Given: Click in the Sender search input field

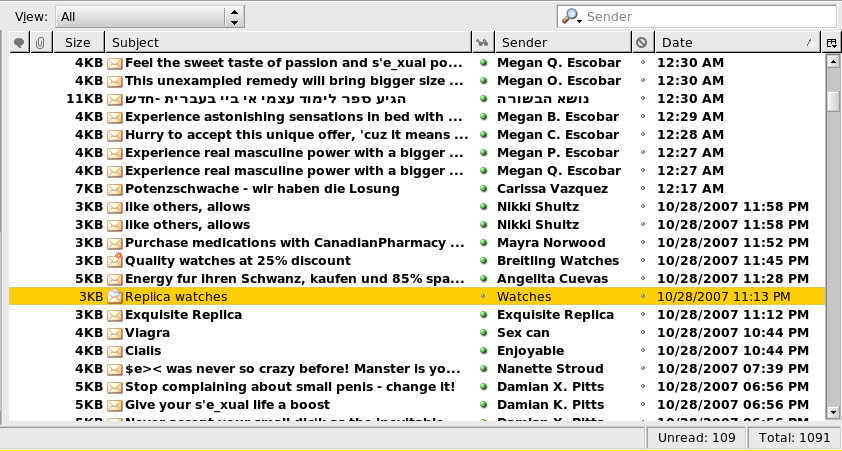Looking at the screenshot, I should [708, 16].
